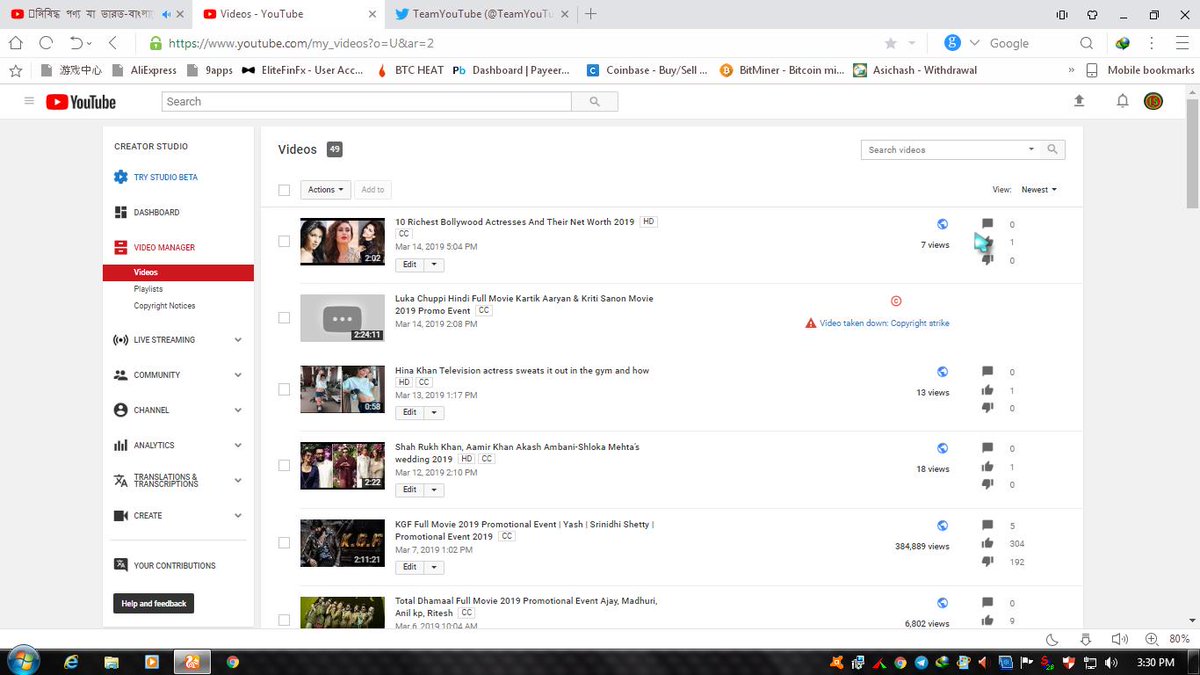The height and width of the screenshot is (675, 1200).
Task: Toggle browser night mode moon icon
Action: [x=1052, y=639]
